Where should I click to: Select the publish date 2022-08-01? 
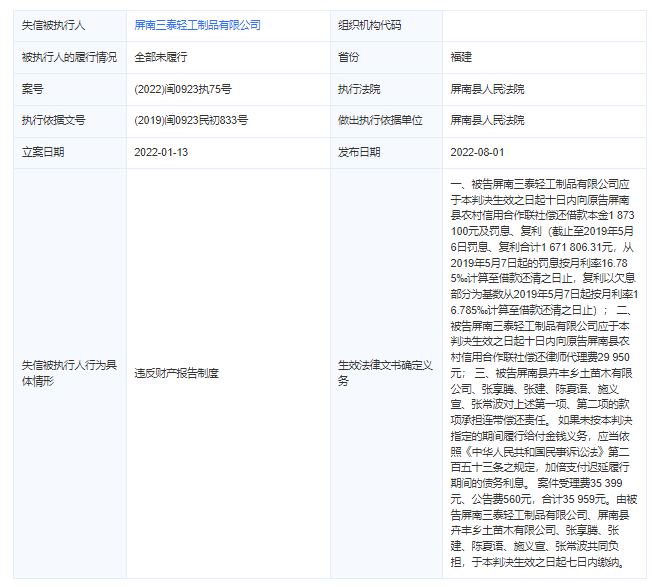coord(477,152)
